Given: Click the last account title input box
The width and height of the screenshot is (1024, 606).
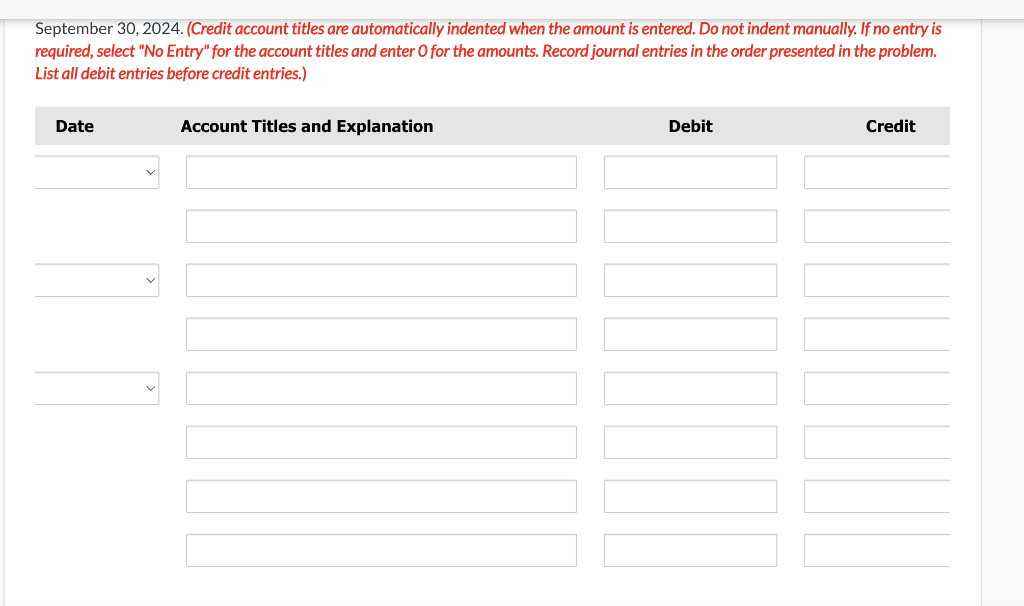Looking at the screenshot, I should pyautogui.click(x=381, y=549).
